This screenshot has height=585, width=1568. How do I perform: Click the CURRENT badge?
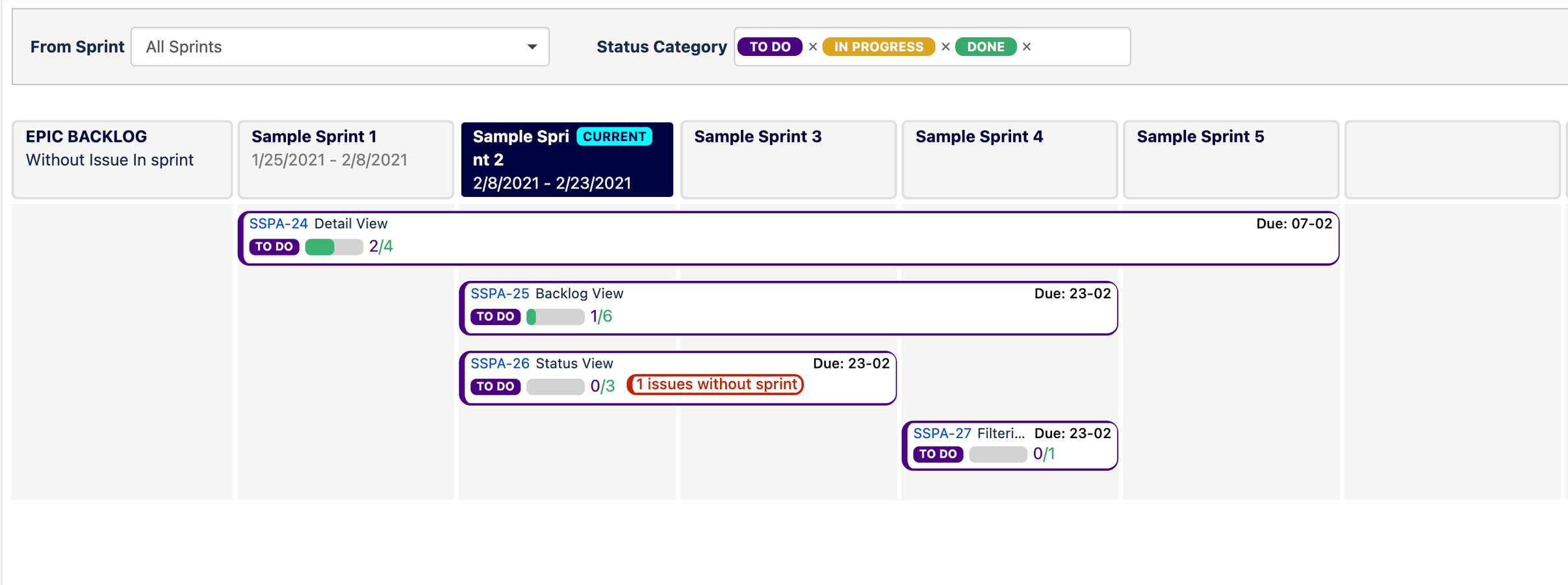coord(614,136)
